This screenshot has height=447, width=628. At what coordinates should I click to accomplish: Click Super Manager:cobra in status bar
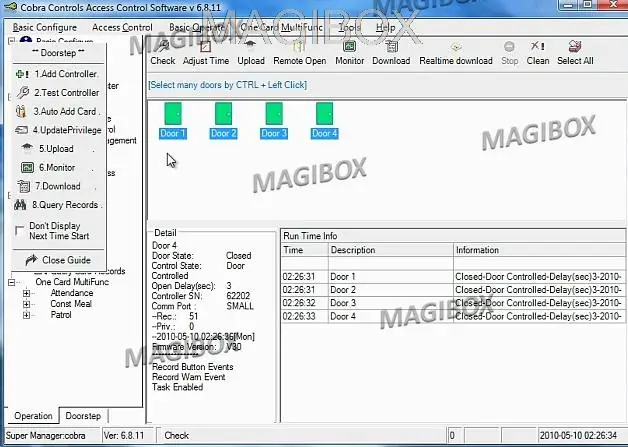(x=45, y=436)
